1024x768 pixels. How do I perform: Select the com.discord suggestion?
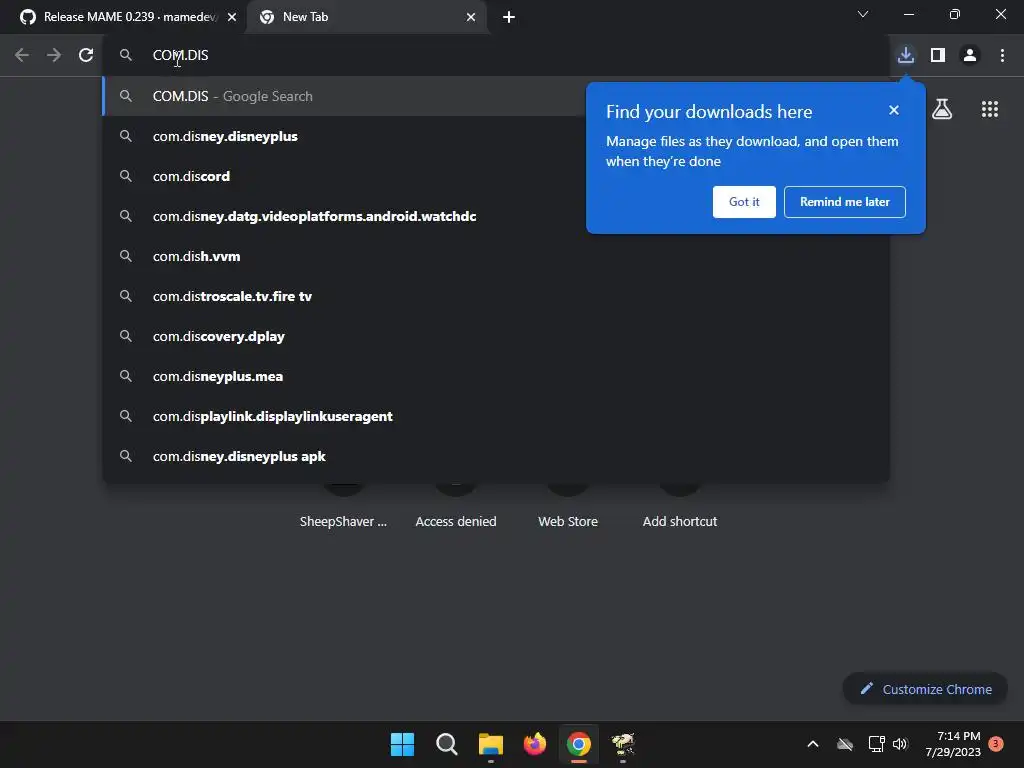pyautogui.click(x=496, y=176)
